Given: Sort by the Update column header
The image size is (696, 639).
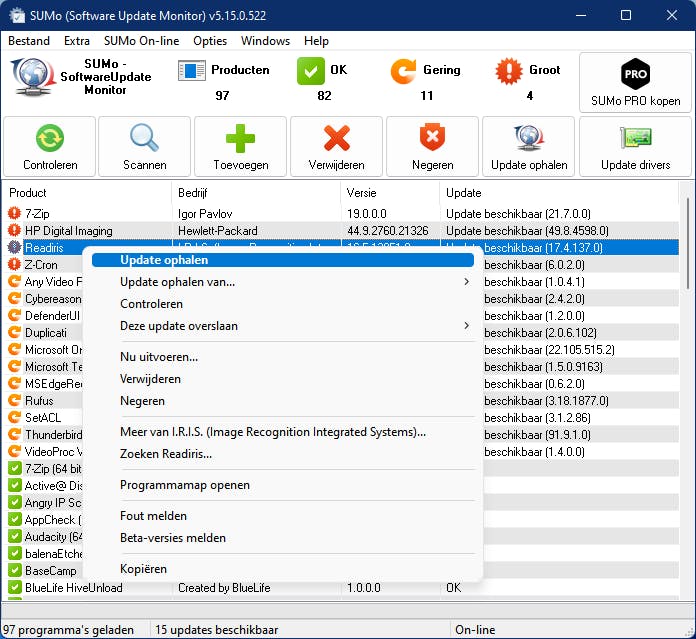Looking at the screenshot, I should 559,193.
